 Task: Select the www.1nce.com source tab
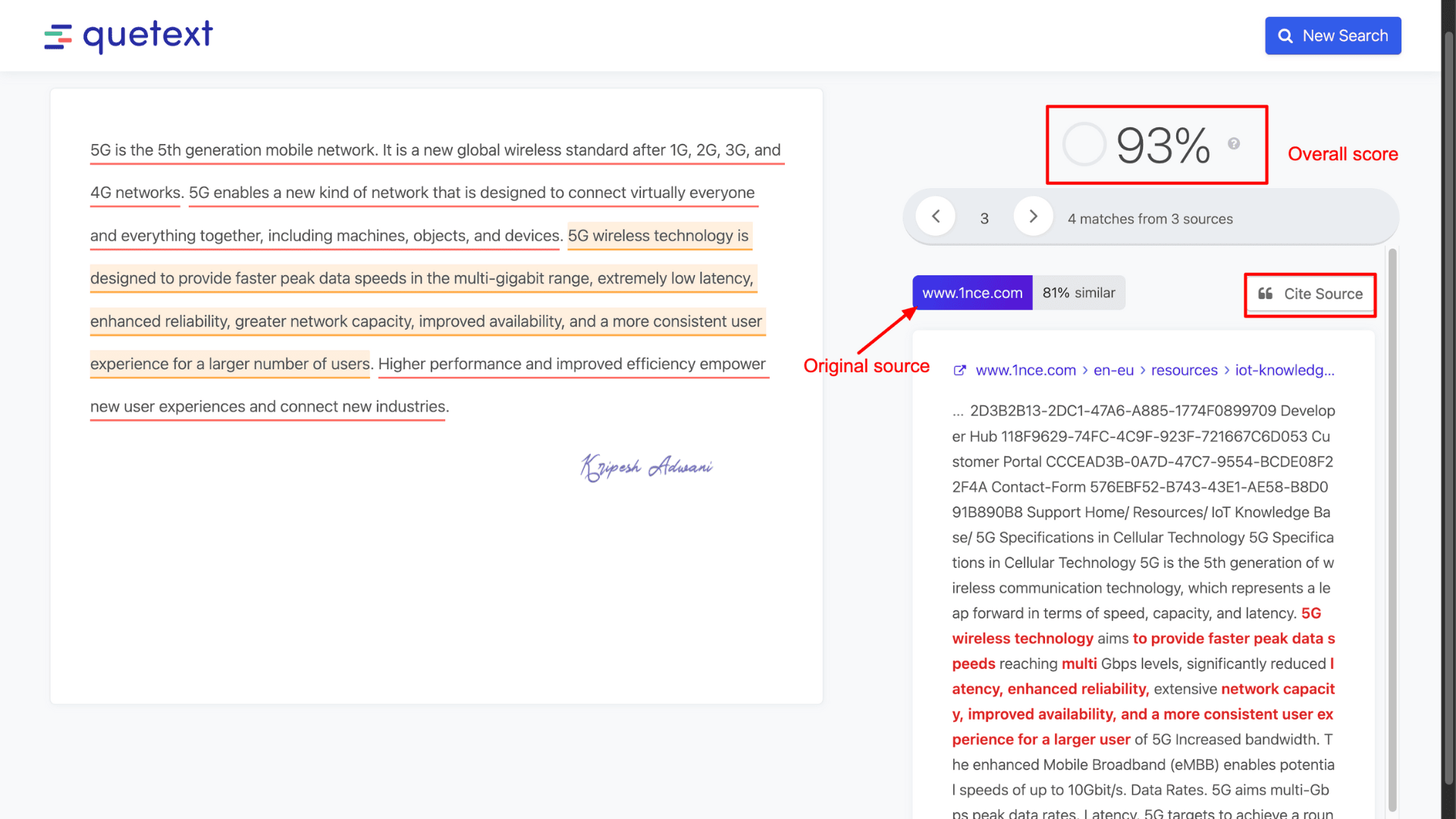point(972,293)
